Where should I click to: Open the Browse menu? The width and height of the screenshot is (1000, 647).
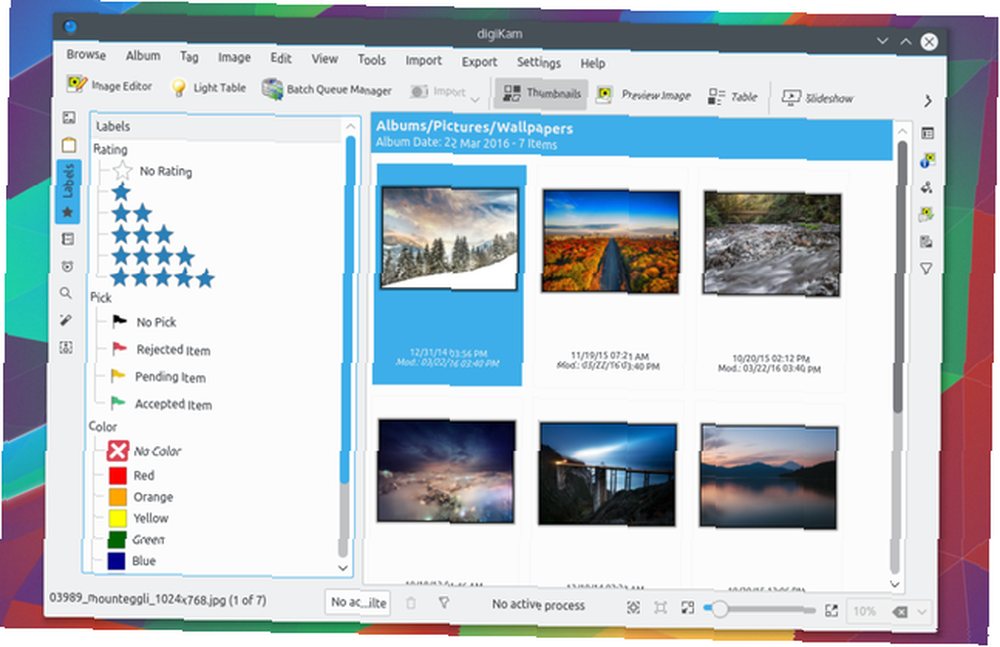pos(86,55)
